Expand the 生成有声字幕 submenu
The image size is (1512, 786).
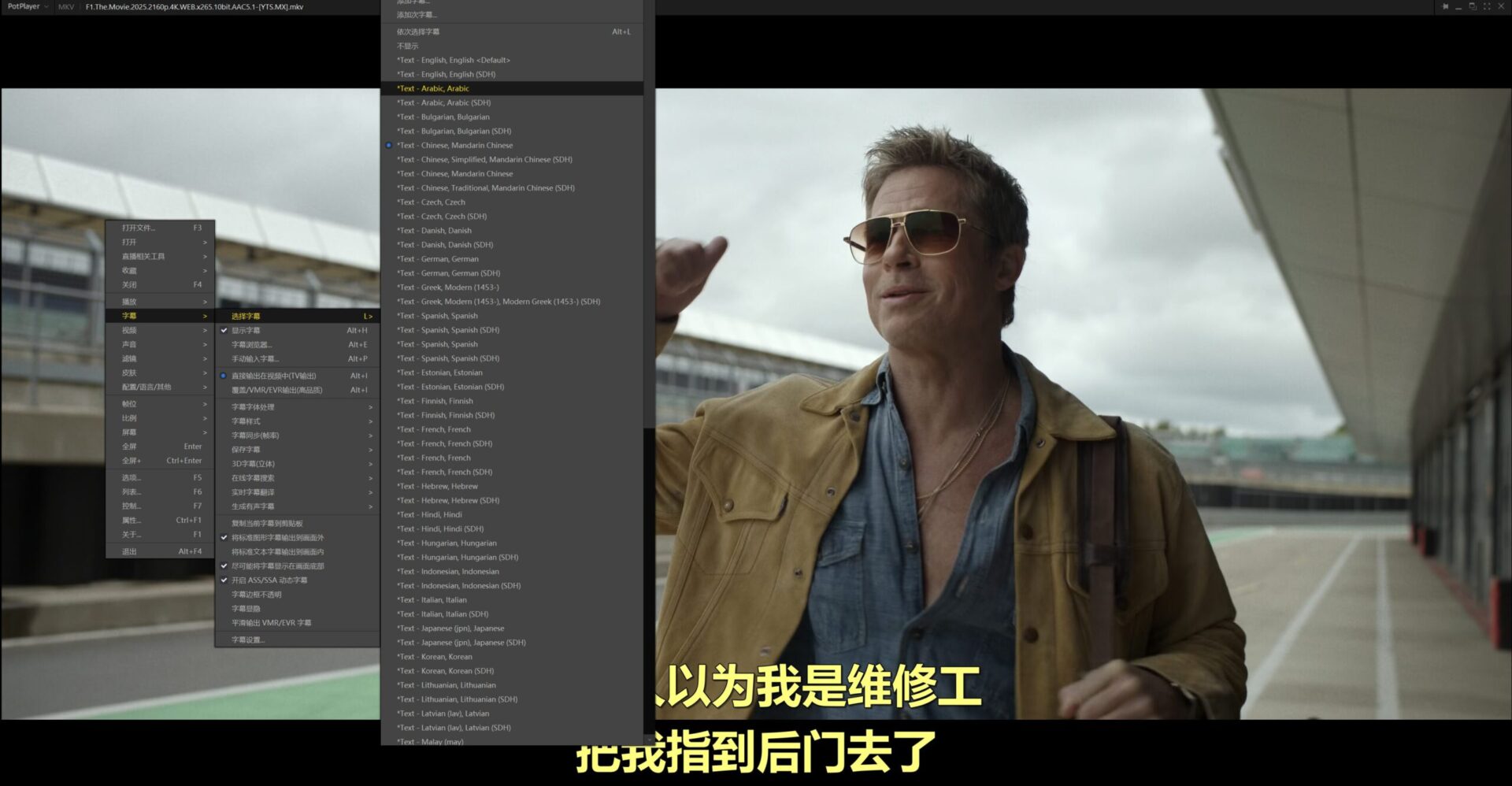click(298, 506)
